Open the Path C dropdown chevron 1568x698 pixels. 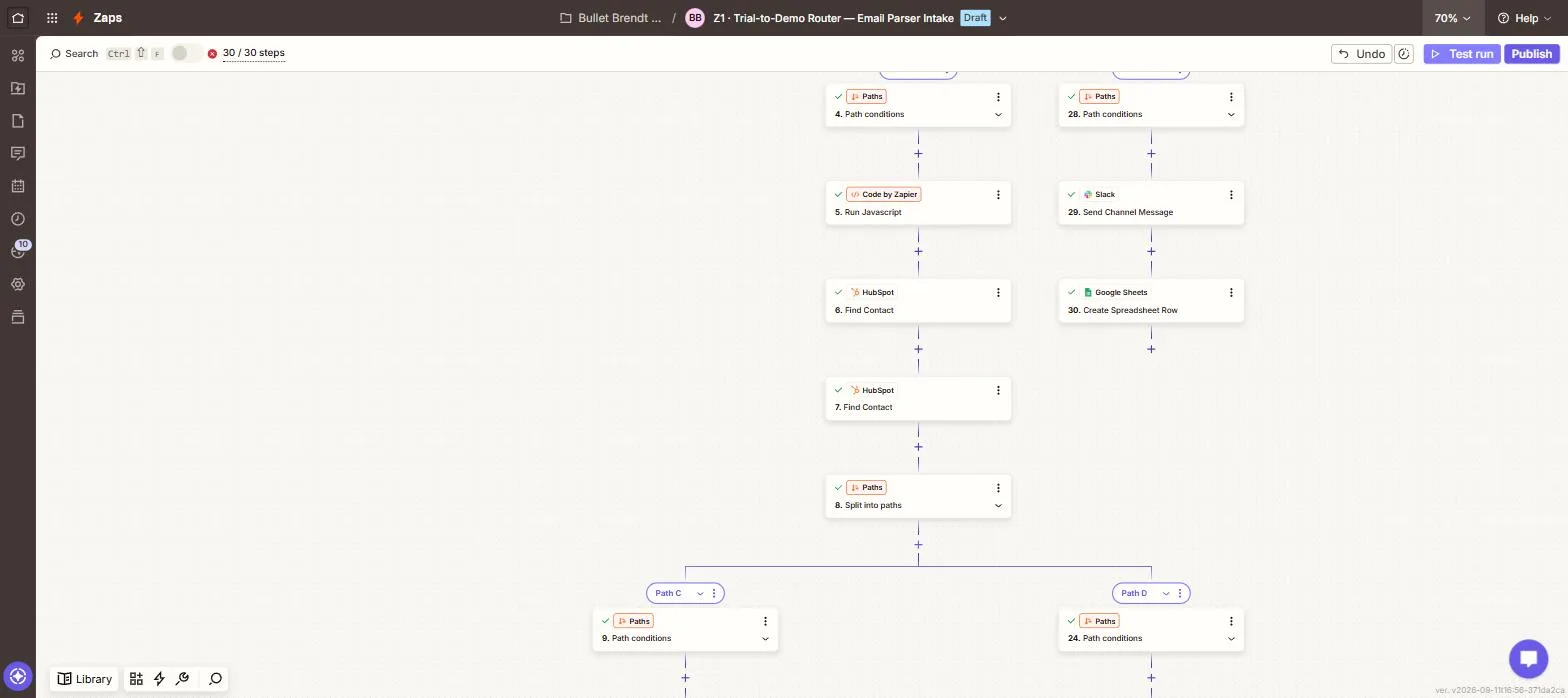tap(700, 594)
